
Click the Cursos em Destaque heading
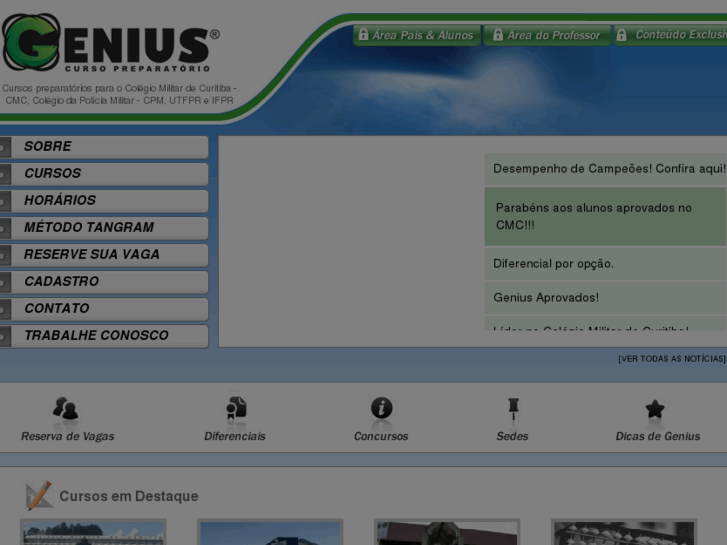129,496
